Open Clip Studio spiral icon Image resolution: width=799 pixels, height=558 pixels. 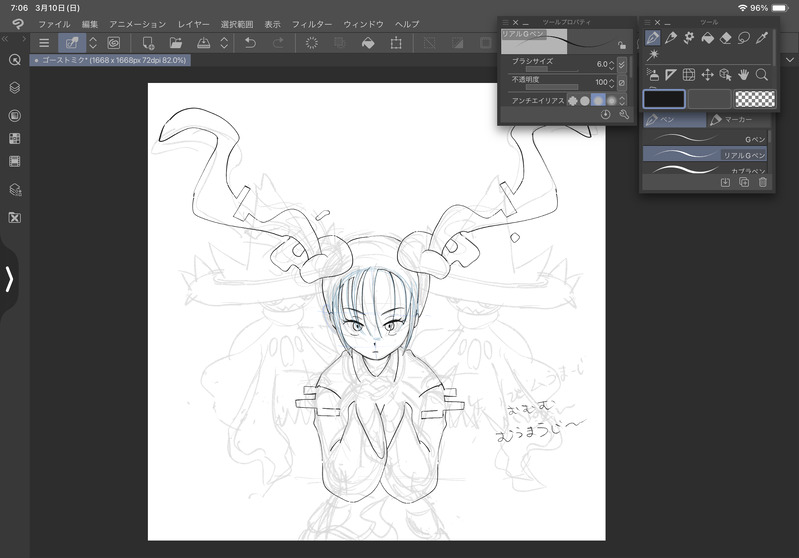114,43
